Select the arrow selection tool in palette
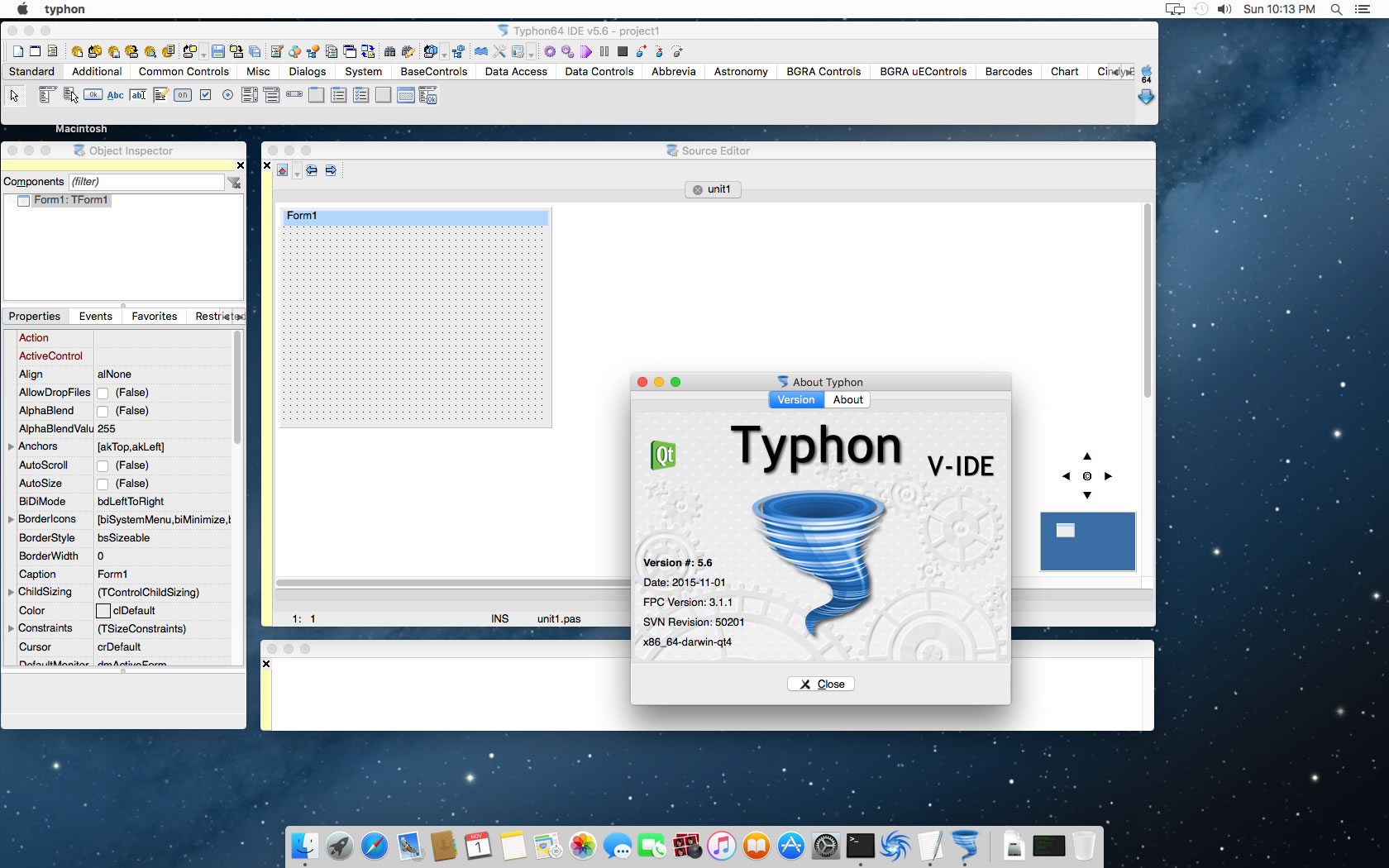This screenshot has width=1389, height=868. tap(14, 96)
